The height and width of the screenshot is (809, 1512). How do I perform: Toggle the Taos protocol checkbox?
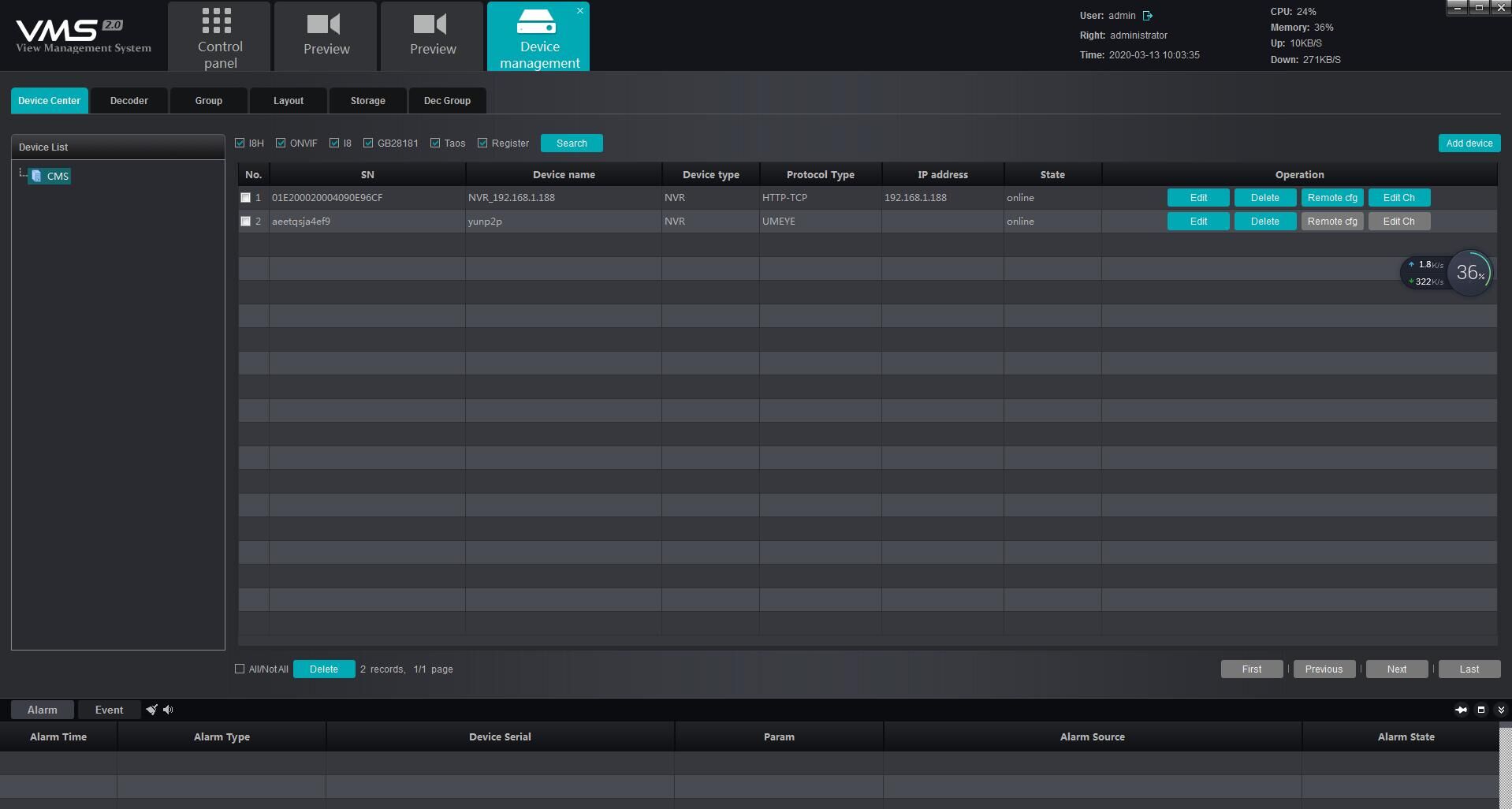point(435,143)
